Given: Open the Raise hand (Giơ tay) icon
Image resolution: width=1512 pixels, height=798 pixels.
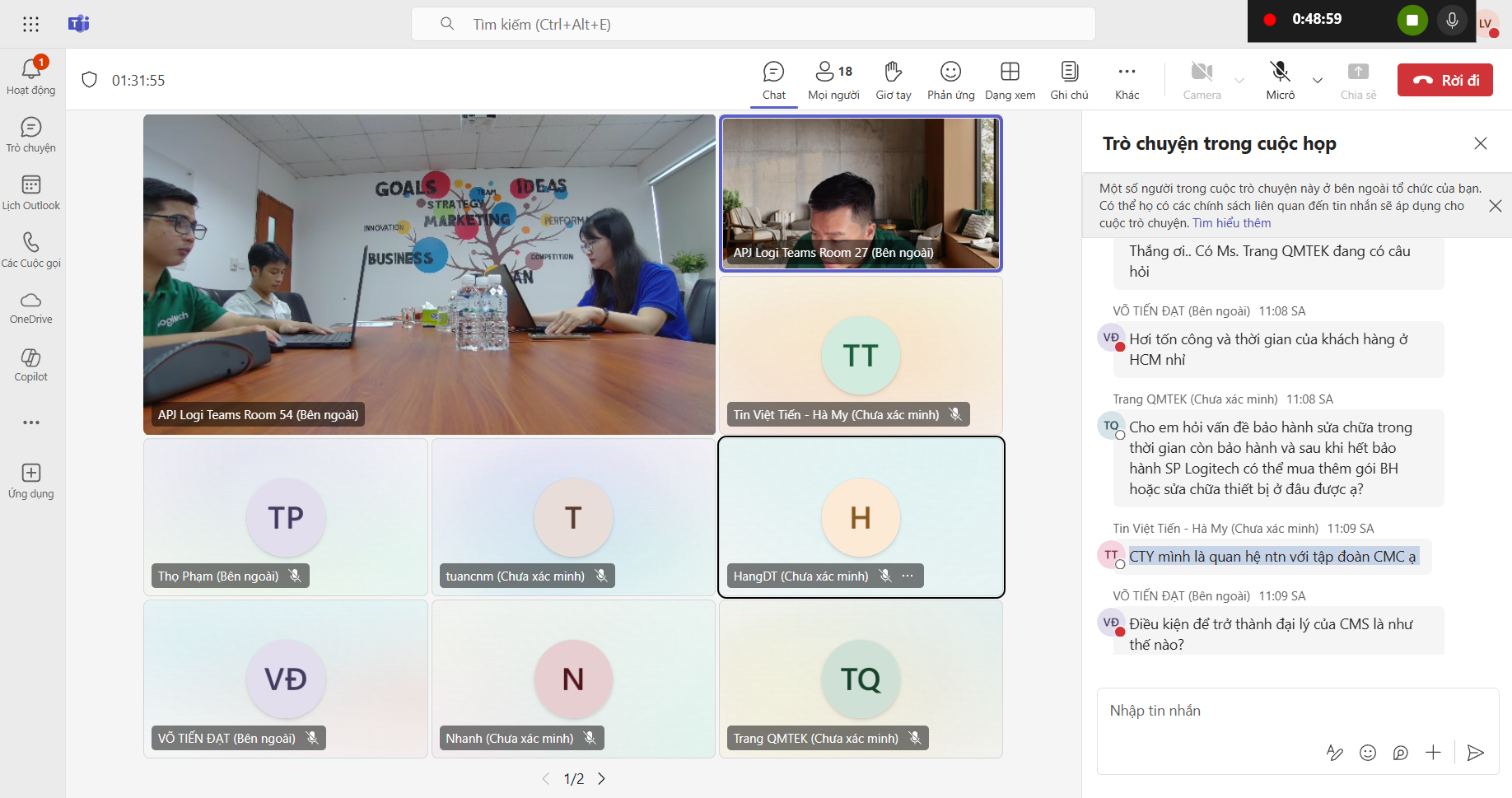Looking at the screenshot, I should 893,80.
